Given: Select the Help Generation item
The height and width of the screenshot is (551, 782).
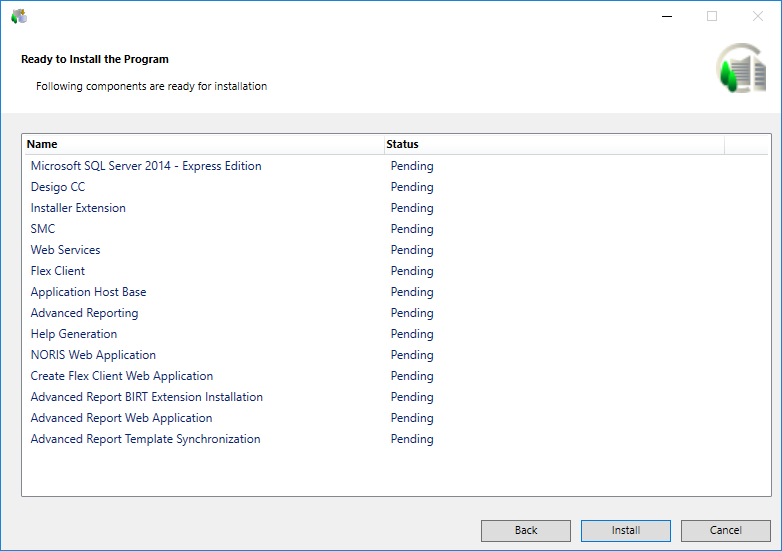Looking at the screenshot, I should [x=74, y=334].
